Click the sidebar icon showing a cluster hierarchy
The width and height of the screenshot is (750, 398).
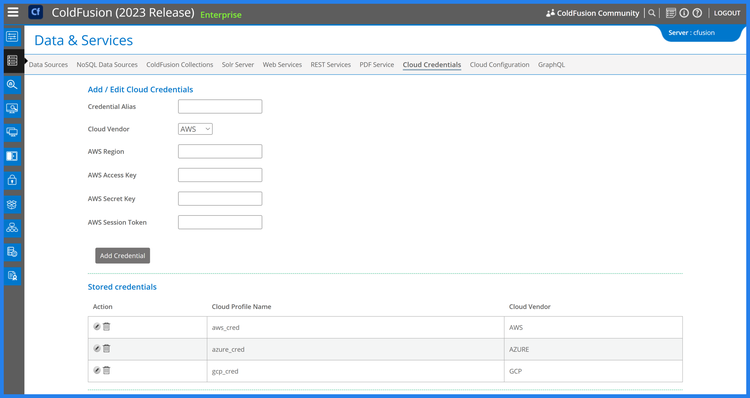[x=12, y=228]
